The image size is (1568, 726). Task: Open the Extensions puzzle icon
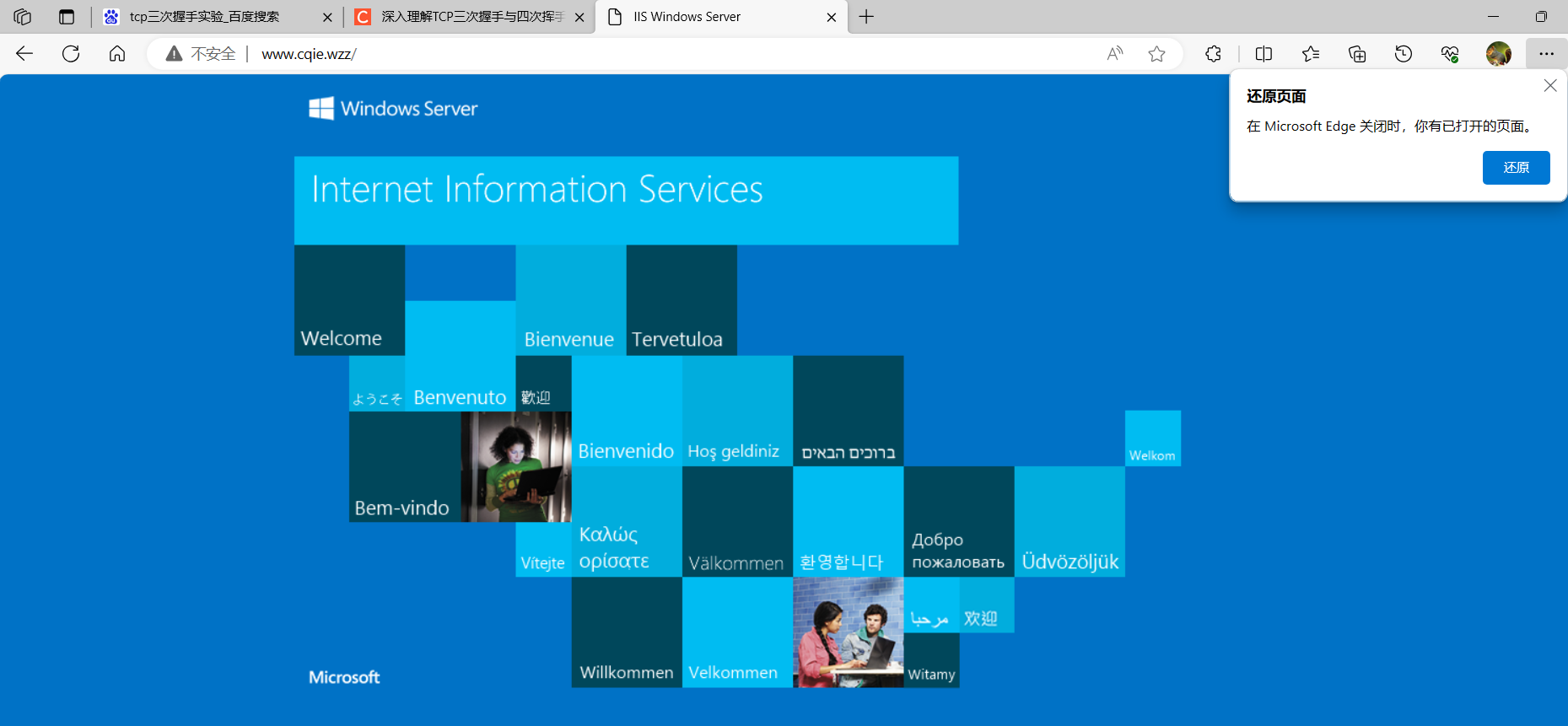pyautogui.click(x=1213, y=54)
